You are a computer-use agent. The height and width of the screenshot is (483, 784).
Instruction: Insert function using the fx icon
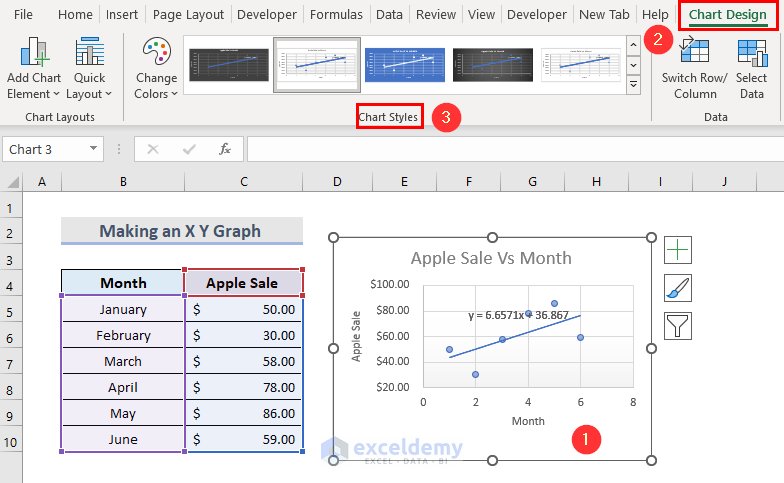225,149
